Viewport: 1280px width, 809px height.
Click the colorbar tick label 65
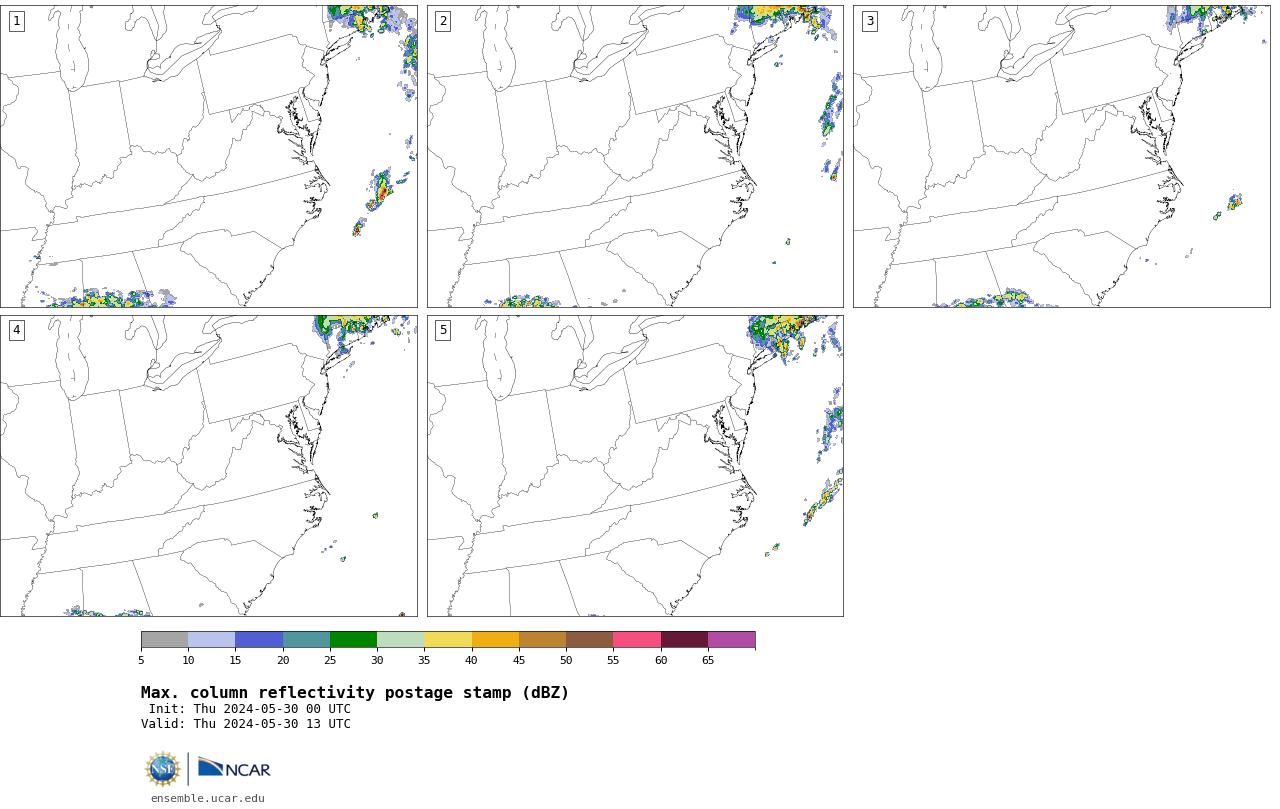pos(708,660)
